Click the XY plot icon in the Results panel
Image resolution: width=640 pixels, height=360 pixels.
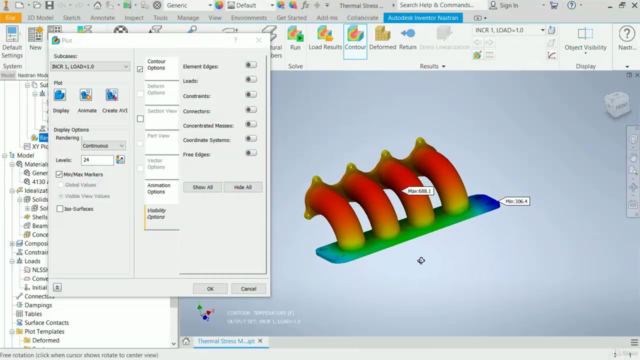[x=552, y=55]
